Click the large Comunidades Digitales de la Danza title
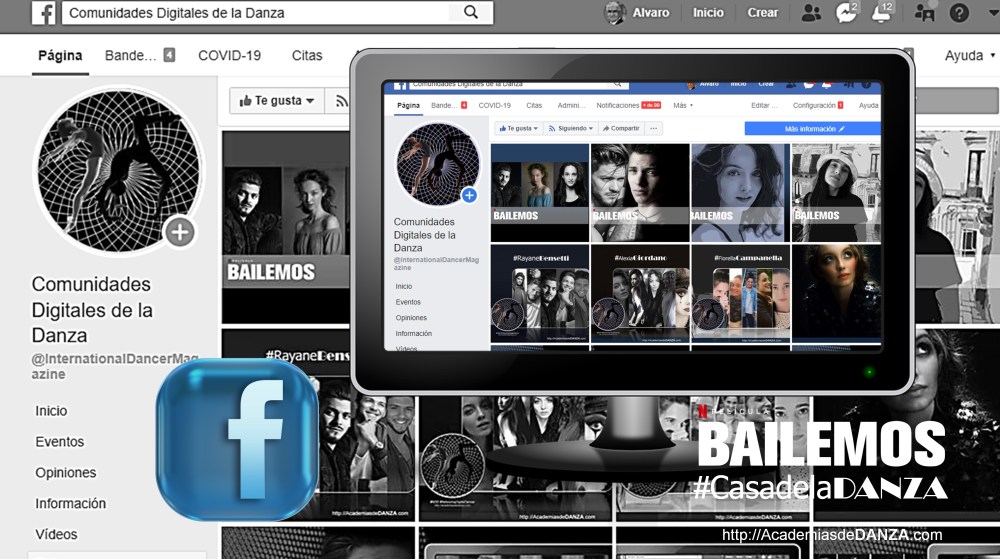The width and height of the screenshot is (1000, 559). pyautogui.click(x=92, y=310)
